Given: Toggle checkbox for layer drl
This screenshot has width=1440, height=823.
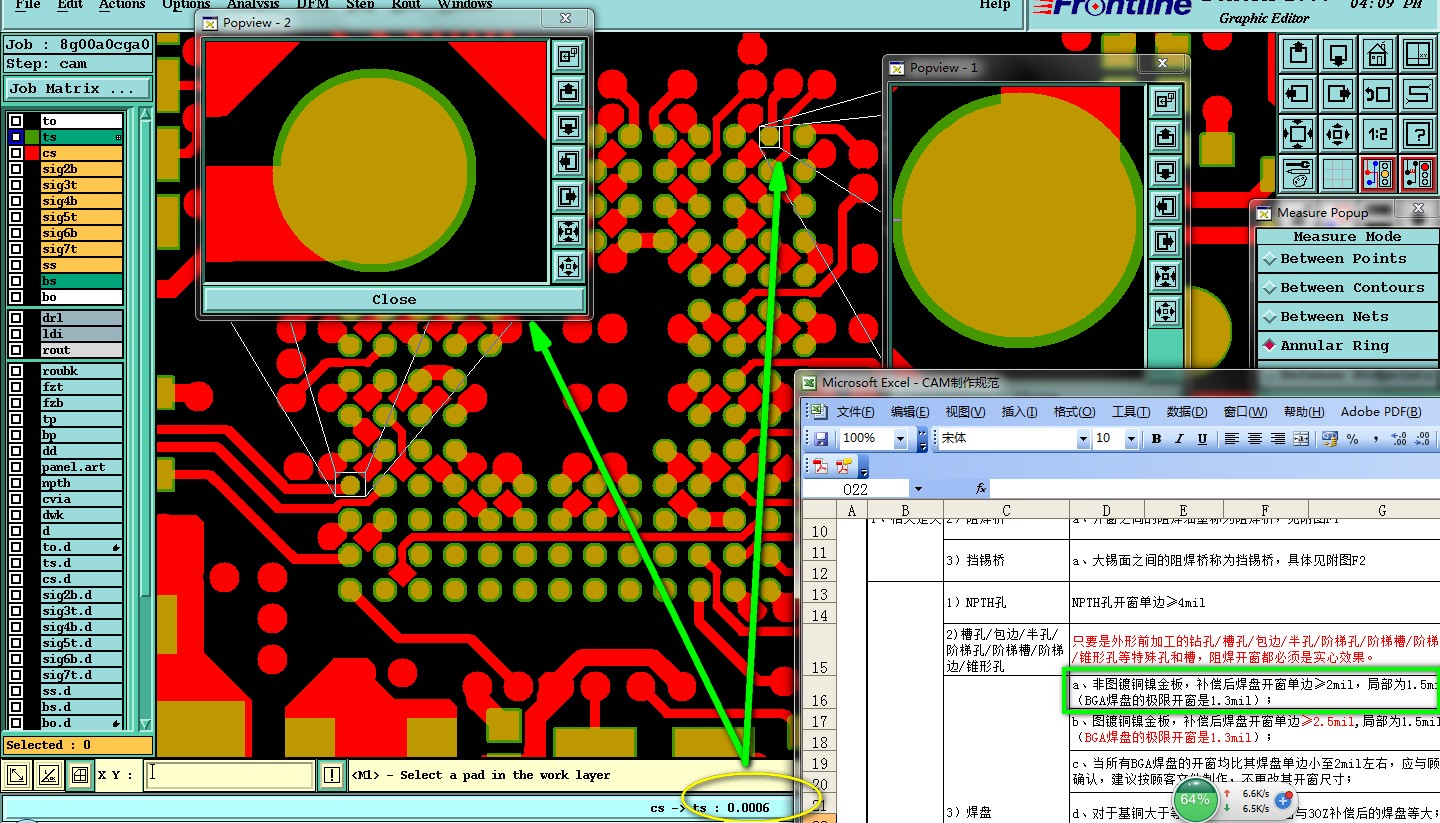Looking at the screenshot, I should click(16, 318).
